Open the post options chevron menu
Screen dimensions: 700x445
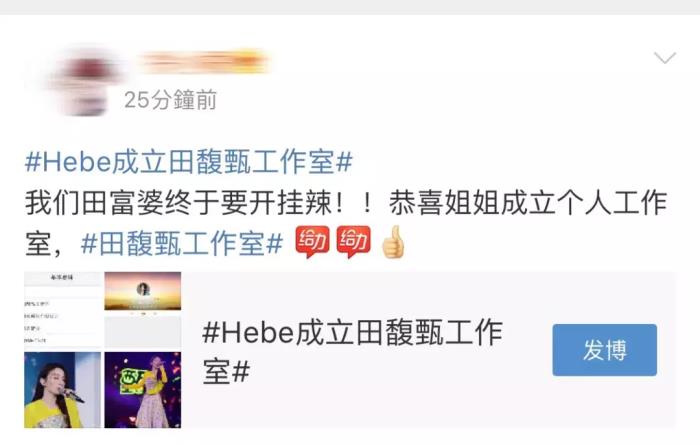coord(665,58)
